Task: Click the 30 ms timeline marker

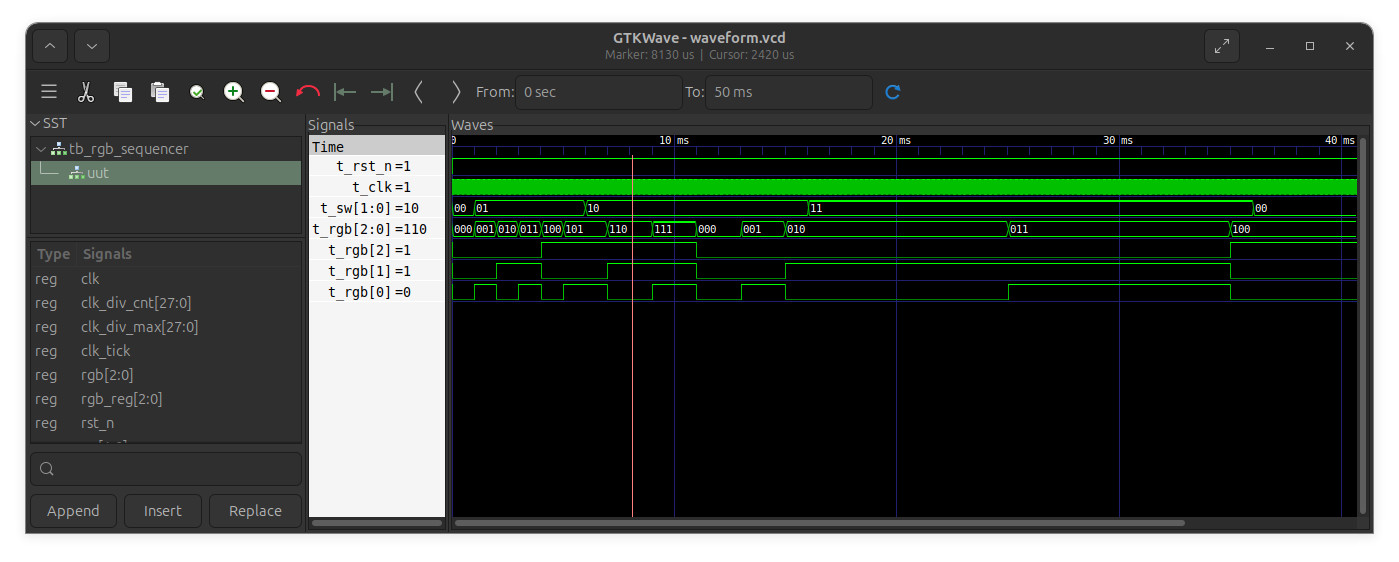Action: coord(1119,141)
